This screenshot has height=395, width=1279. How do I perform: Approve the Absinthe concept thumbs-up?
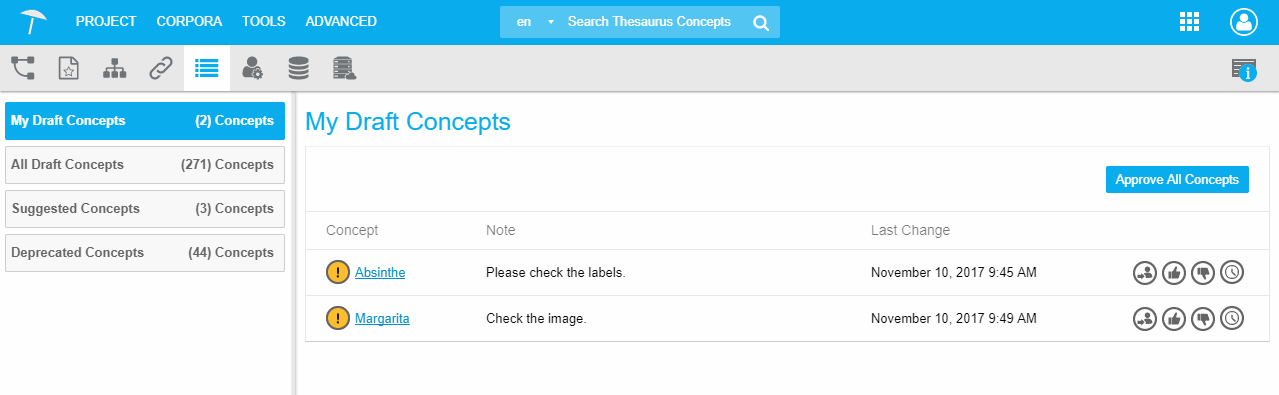(1174, 272)
